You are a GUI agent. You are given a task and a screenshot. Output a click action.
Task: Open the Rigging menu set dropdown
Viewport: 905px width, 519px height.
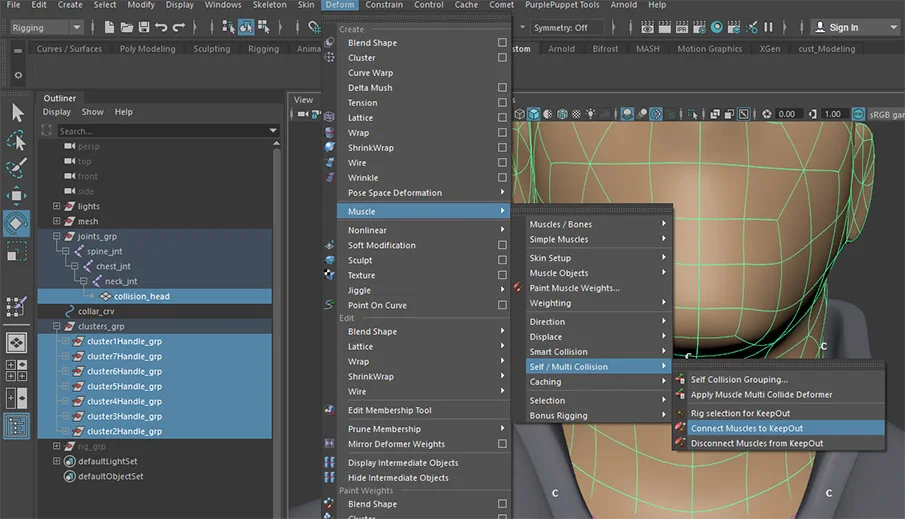pyautogui.click(x=46, y=27)
